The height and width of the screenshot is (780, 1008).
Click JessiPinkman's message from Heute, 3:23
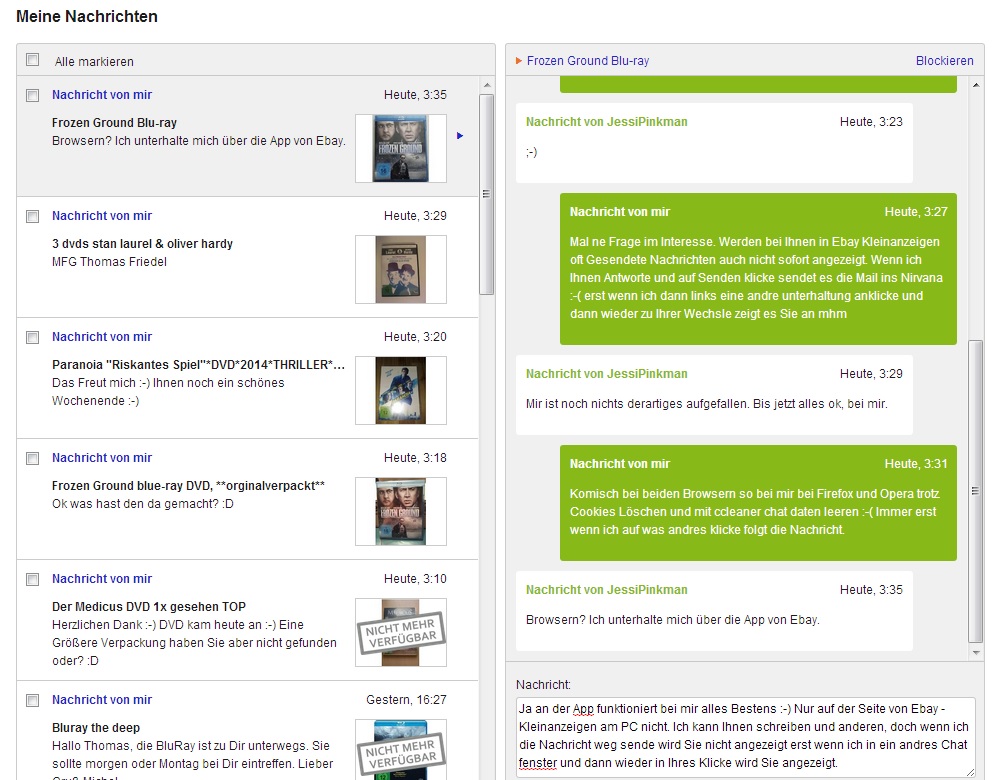point(714,143)
